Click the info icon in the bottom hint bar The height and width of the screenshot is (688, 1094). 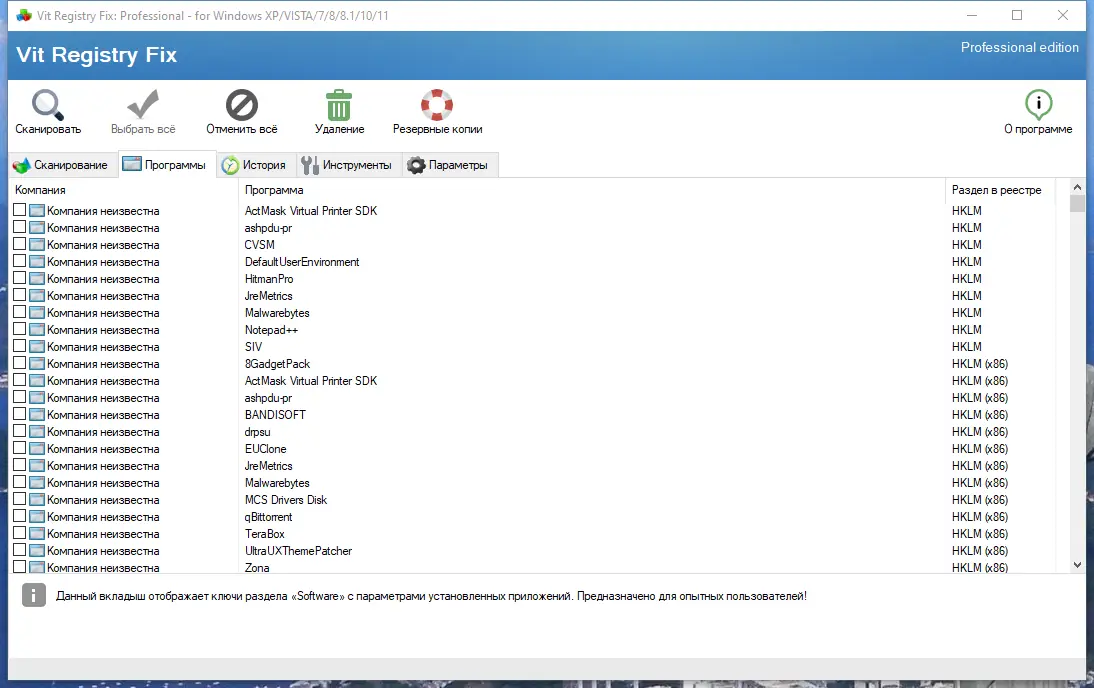pyautogui.click(x=33, y=595)
